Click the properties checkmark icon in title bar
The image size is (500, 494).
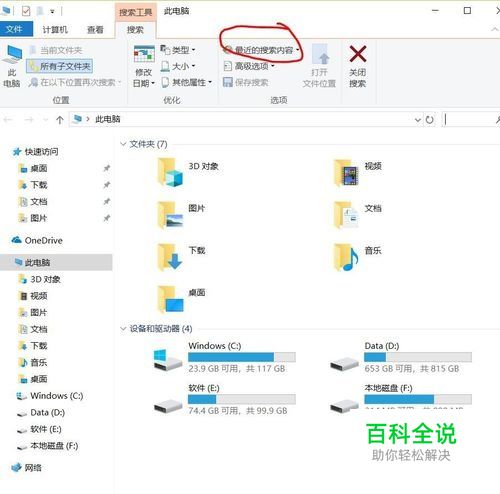point(26,11)
